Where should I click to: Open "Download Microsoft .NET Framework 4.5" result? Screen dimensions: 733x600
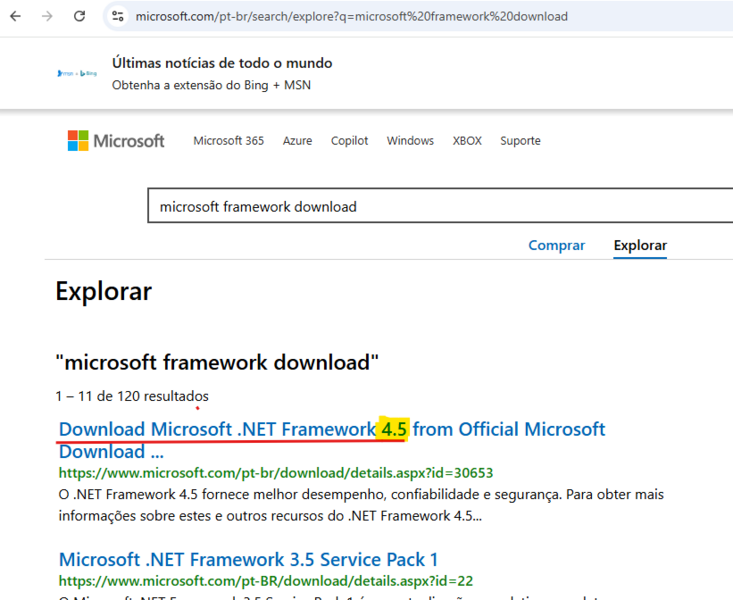tap(332, 440)
